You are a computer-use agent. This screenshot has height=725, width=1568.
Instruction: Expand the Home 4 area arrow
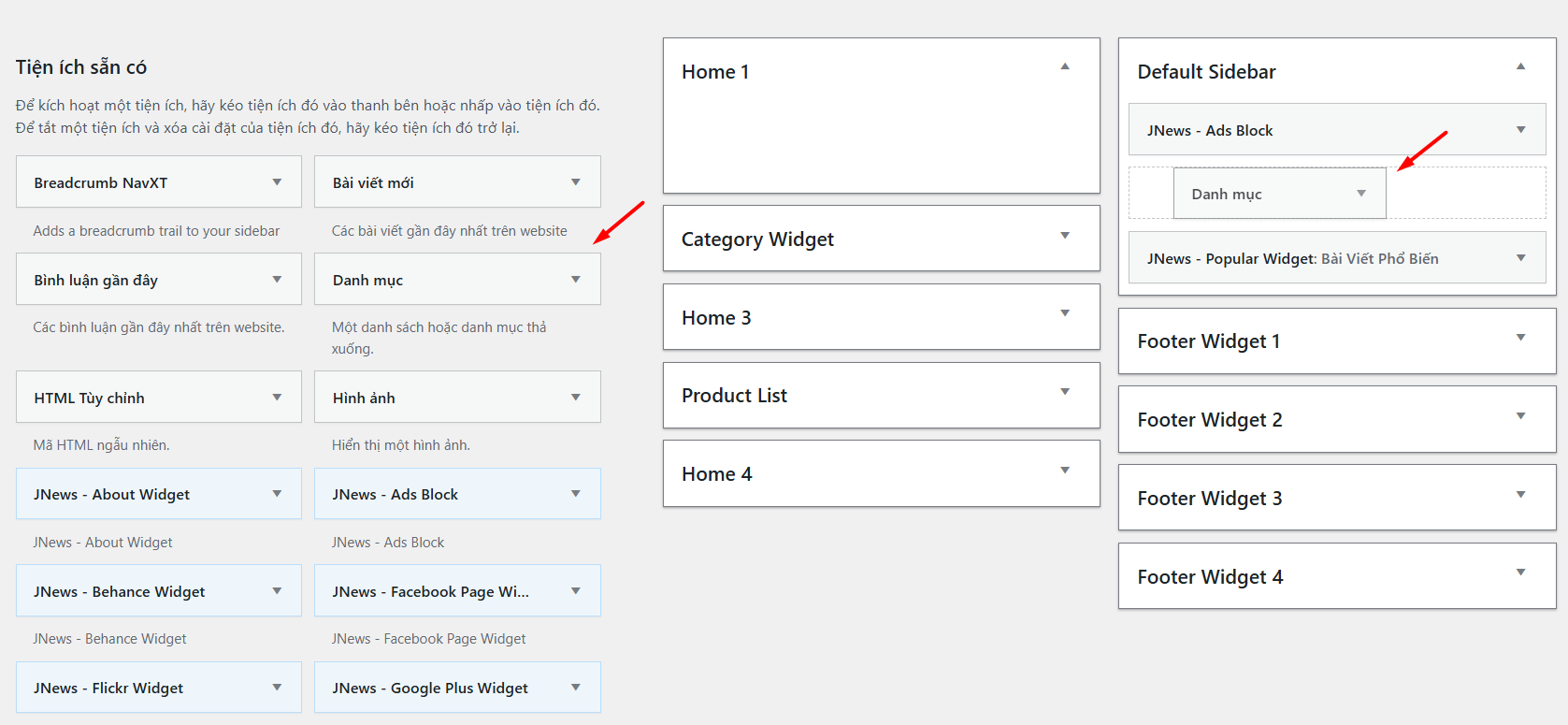[x=1065, y=471]
